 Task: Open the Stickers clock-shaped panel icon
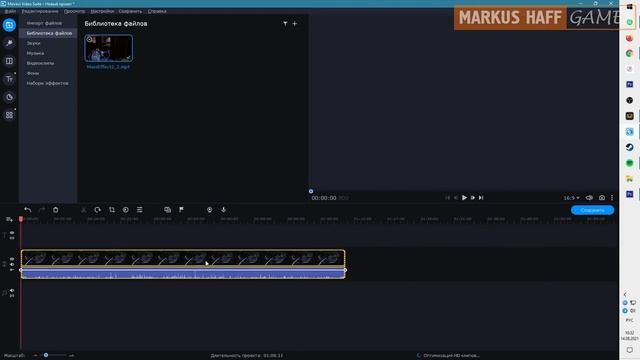coord(9,97)
